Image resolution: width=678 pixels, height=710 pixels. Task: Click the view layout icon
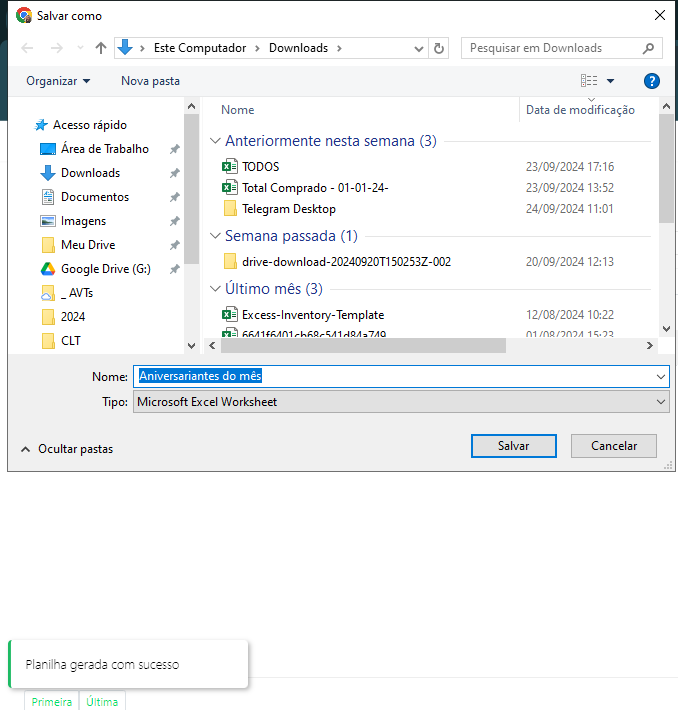pyautogui.click(x=589, y=81)
